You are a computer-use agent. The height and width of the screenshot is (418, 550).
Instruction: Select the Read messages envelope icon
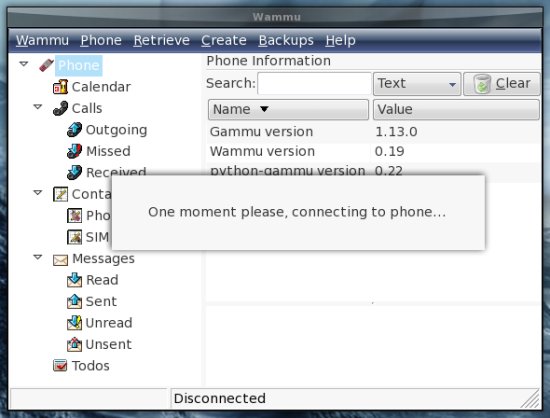click(x=74, y=280)
